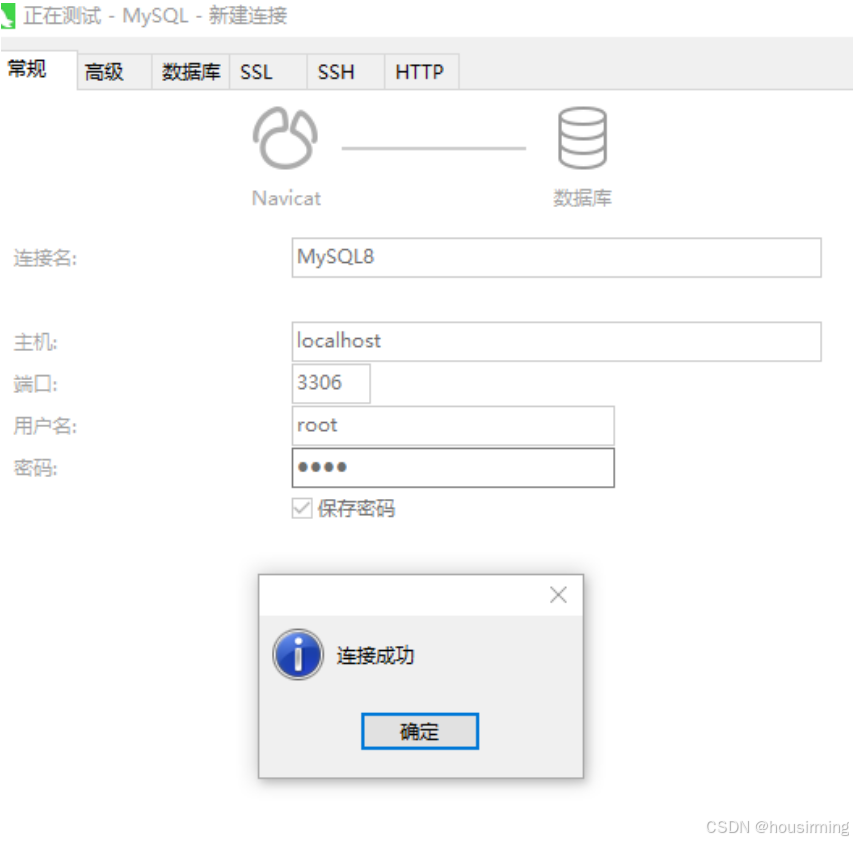
Task: Click the Navicat logo icon
Action: click(286, 138)
